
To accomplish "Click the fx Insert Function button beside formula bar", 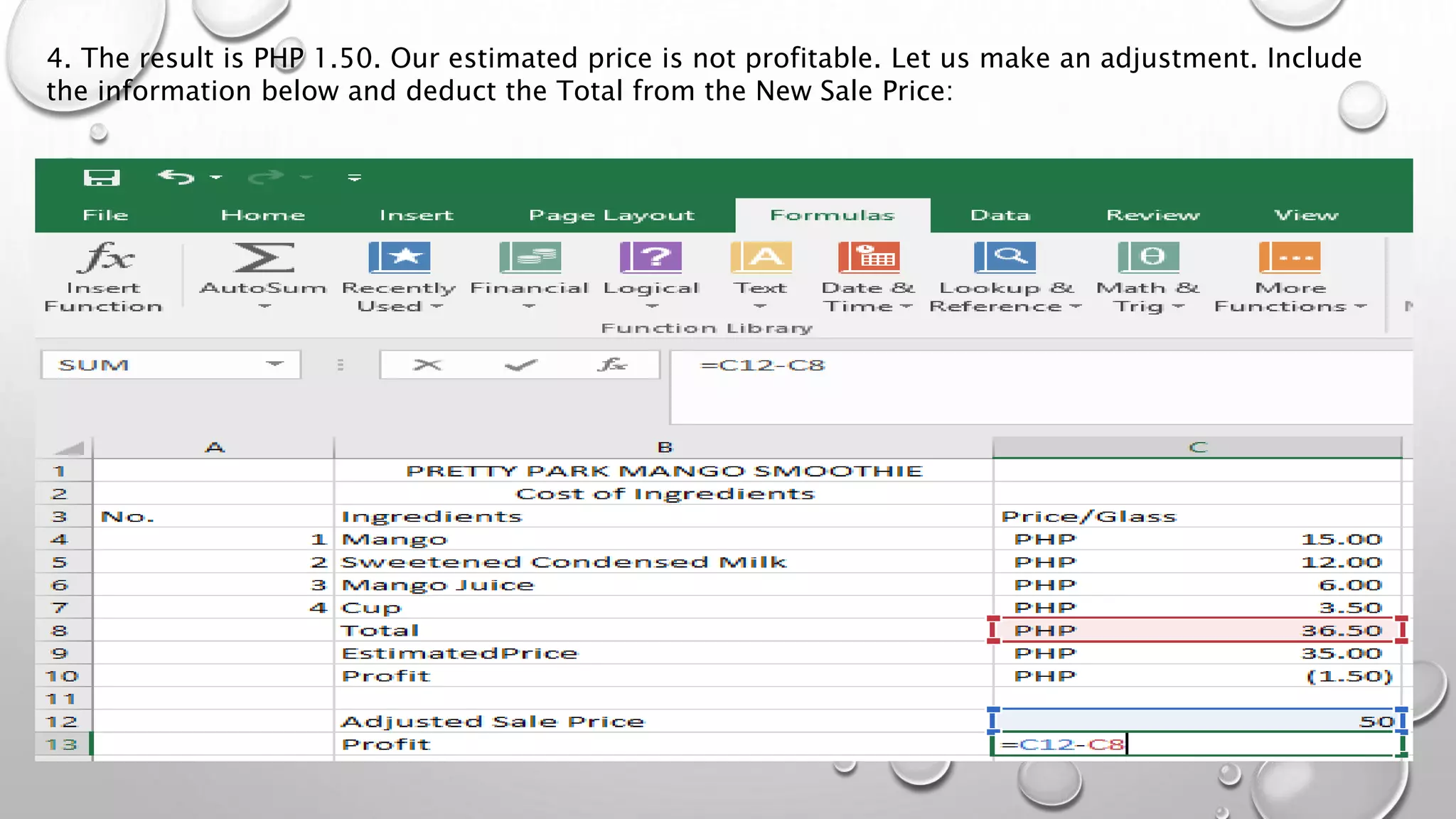I will [612, 365].
